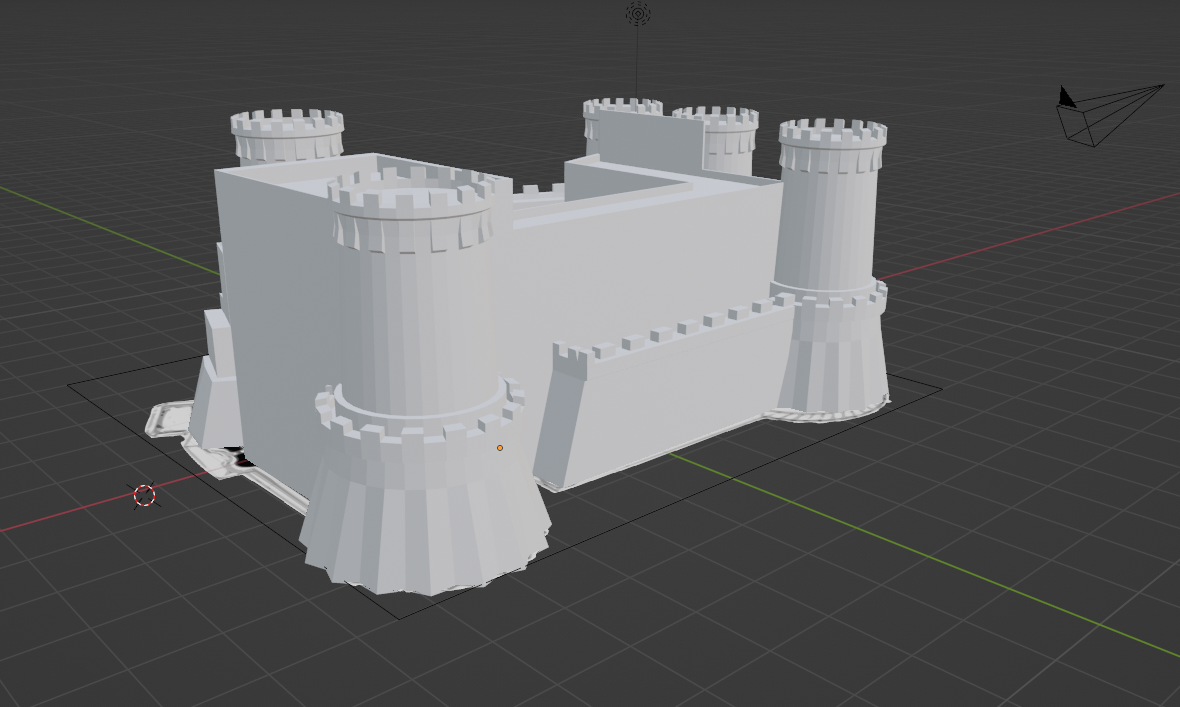Image resolution: width=1180 pixels, height=707 pixels.
Task: Click the light's vertical drop line
Action: click(x=638, y=60)
